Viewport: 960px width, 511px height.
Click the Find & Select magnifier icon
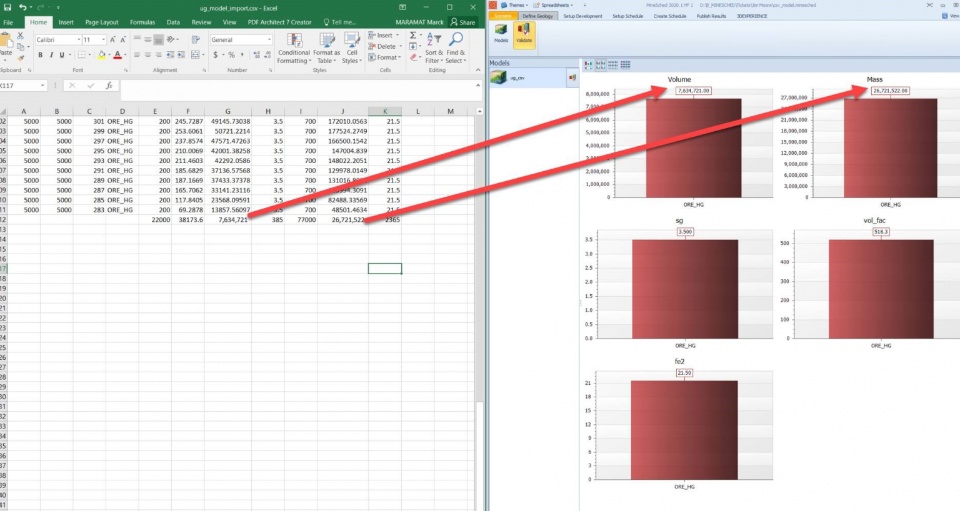pyautogui.click(x=456, y=39)
